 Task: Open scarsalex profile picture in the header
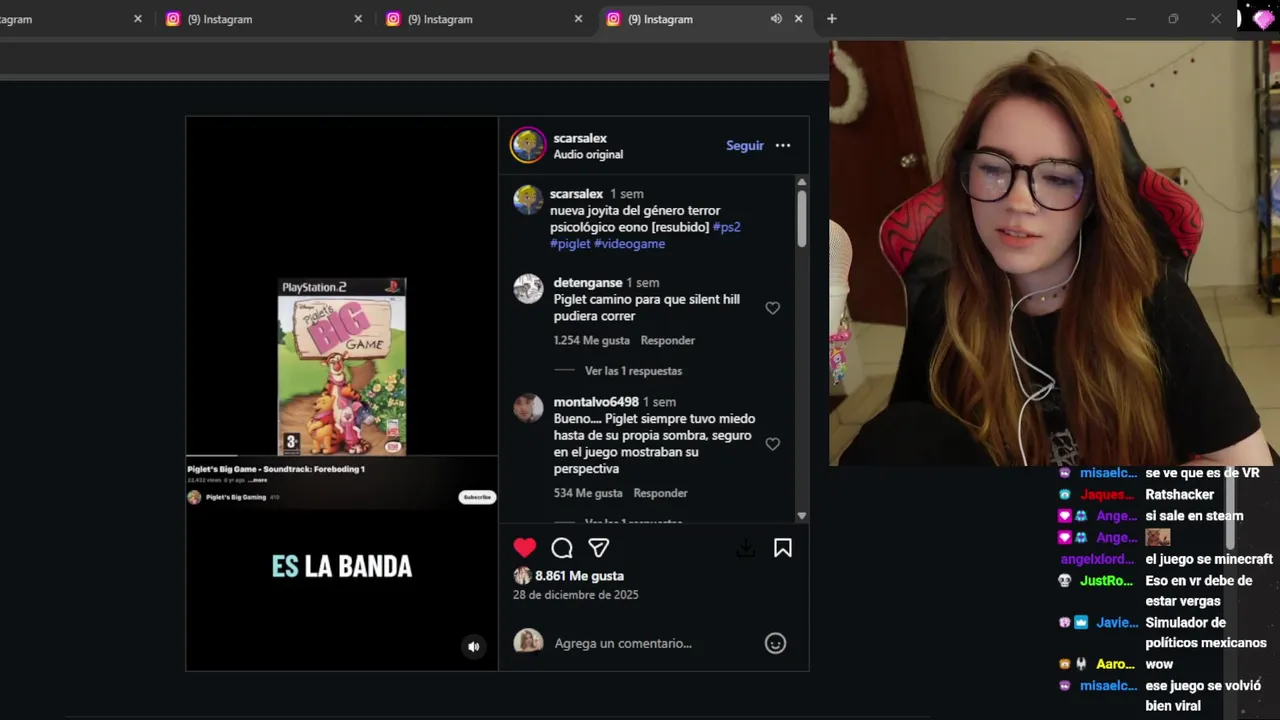click(528, 145)
